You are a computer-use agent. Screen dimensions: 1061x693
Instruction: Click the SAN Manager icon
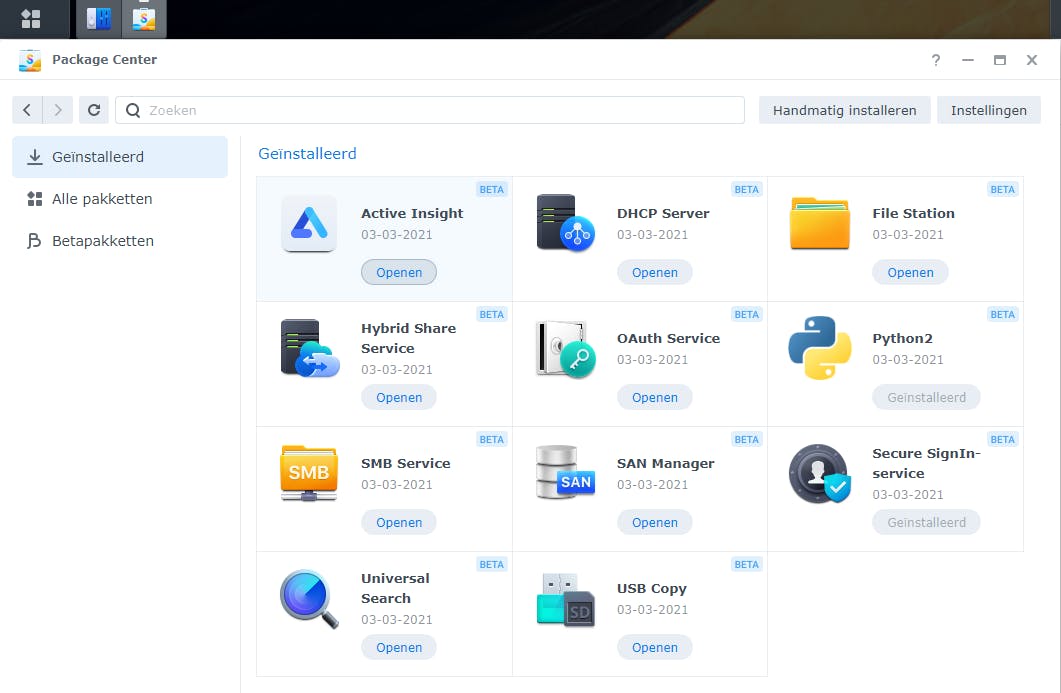tap(565, 472)
